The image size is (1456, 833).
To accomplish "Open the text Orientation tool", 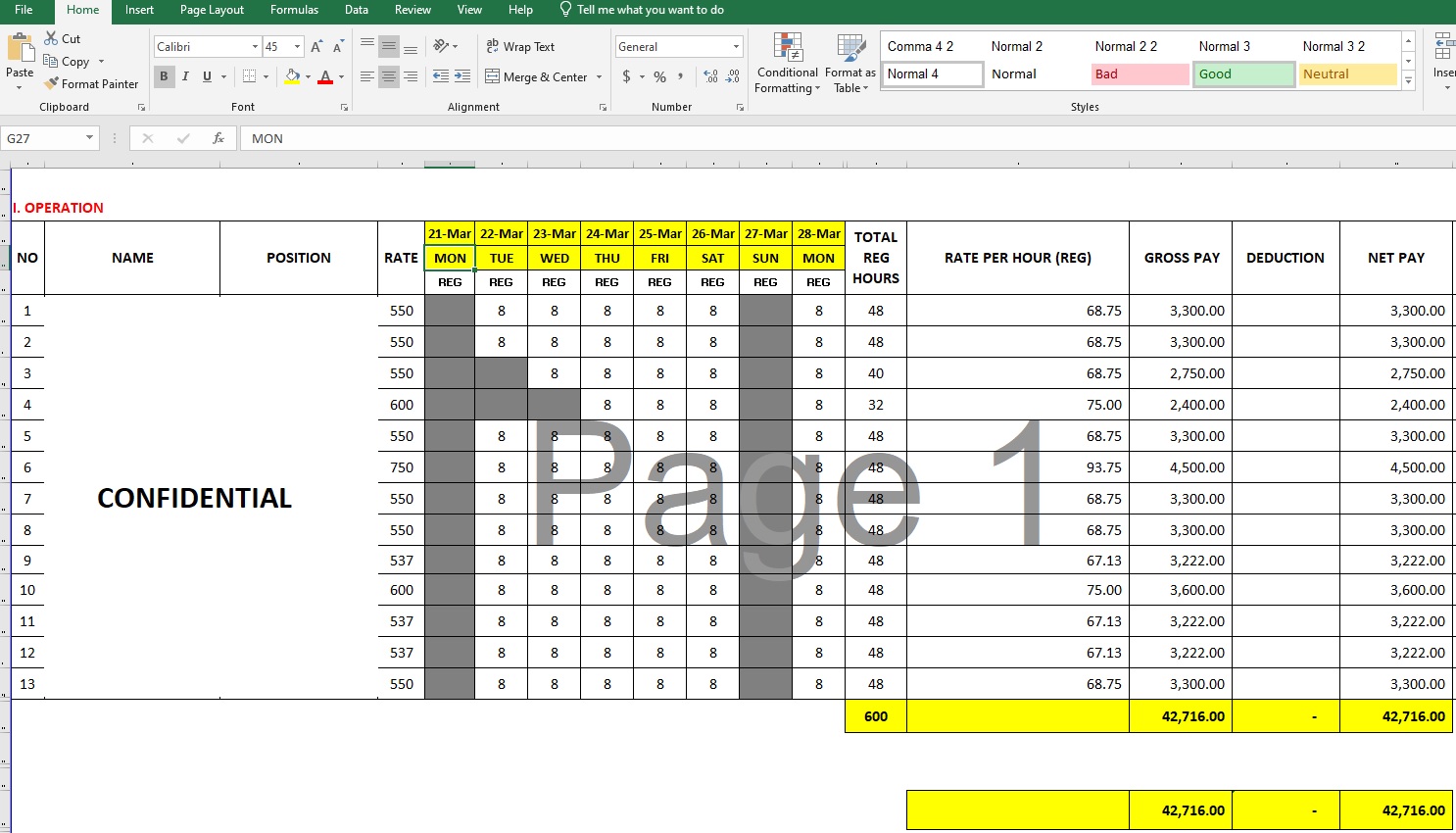I will pos(441,46).
